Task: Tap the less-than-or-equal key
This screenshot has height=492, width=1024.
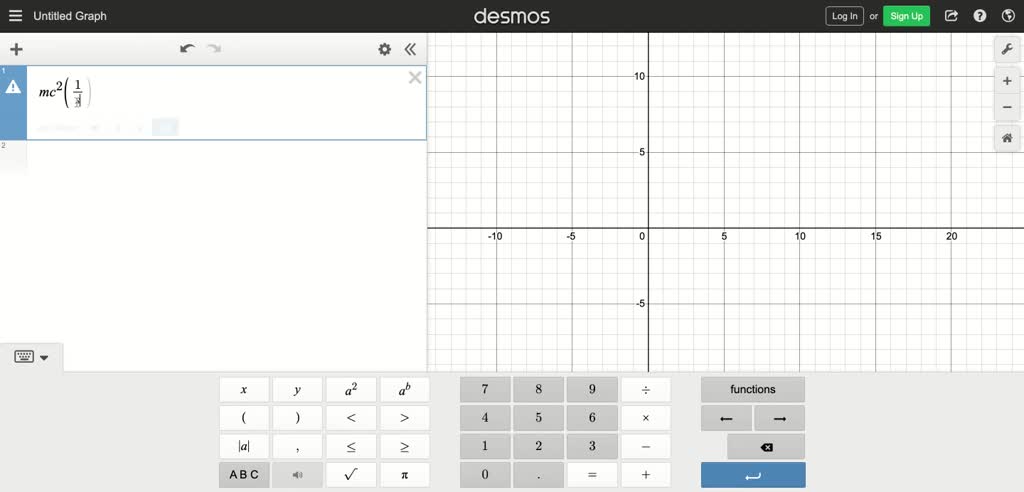Action: pos(351,447)
